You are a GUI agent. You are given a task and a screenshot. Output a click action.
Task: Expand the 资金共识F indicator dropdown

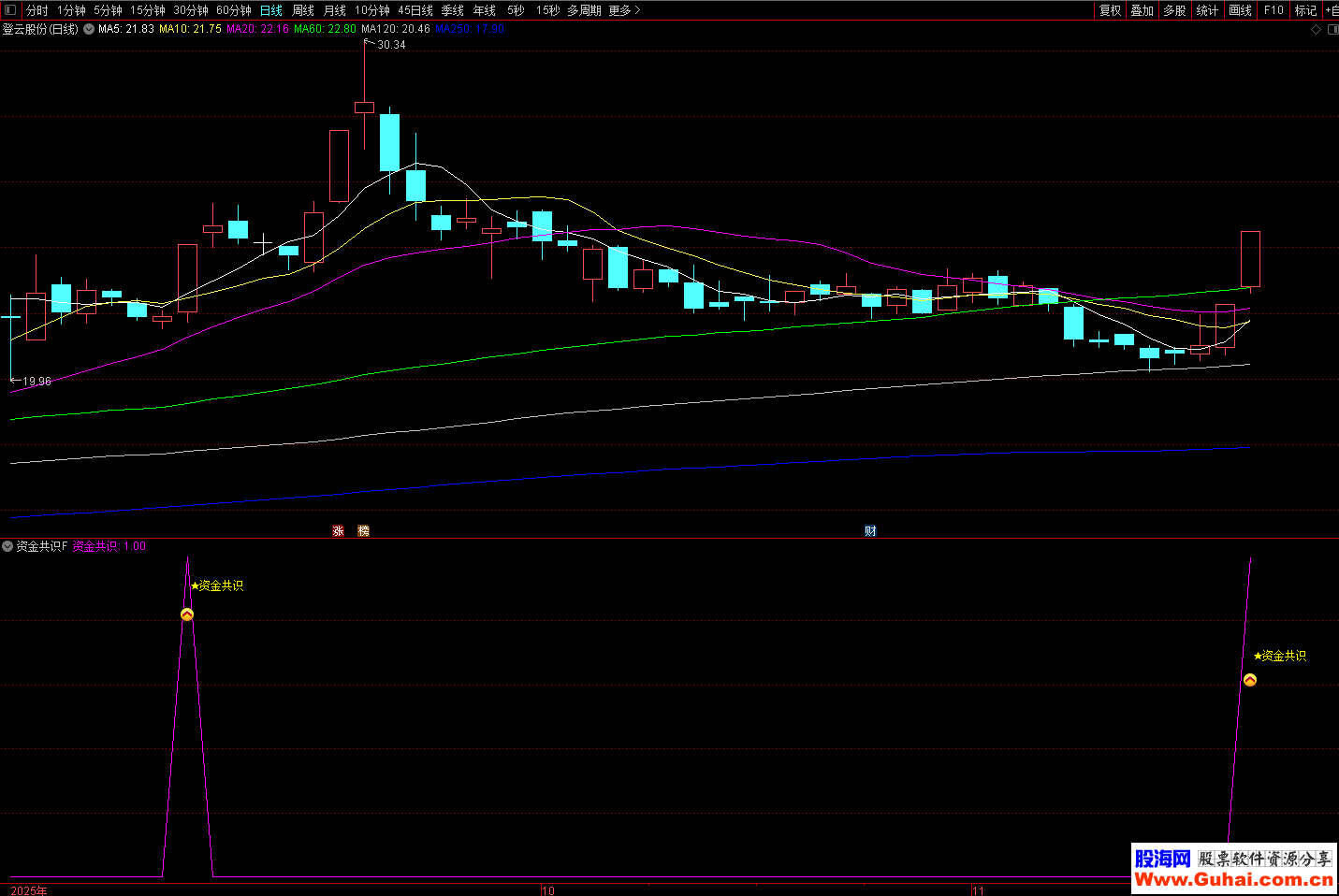tap(7, 546)
